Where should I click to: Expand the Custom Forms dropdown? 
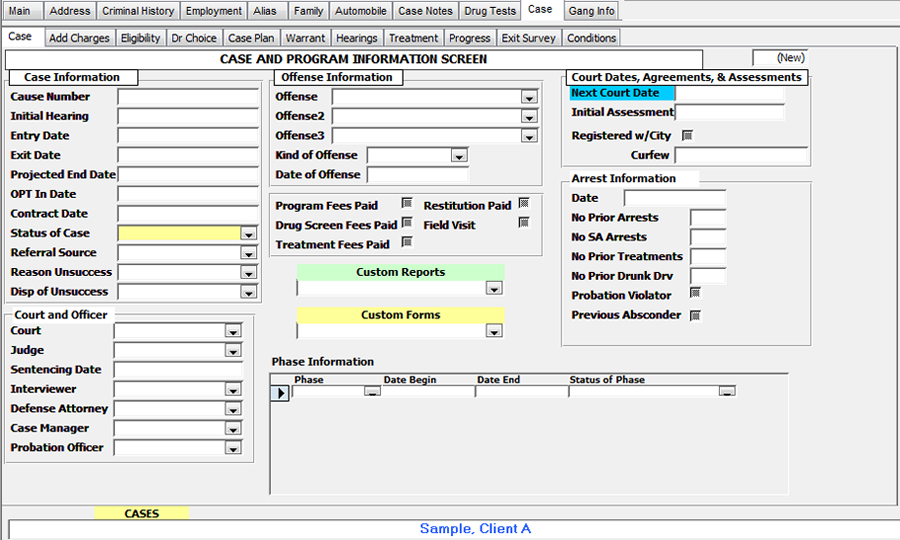(493, 331)
